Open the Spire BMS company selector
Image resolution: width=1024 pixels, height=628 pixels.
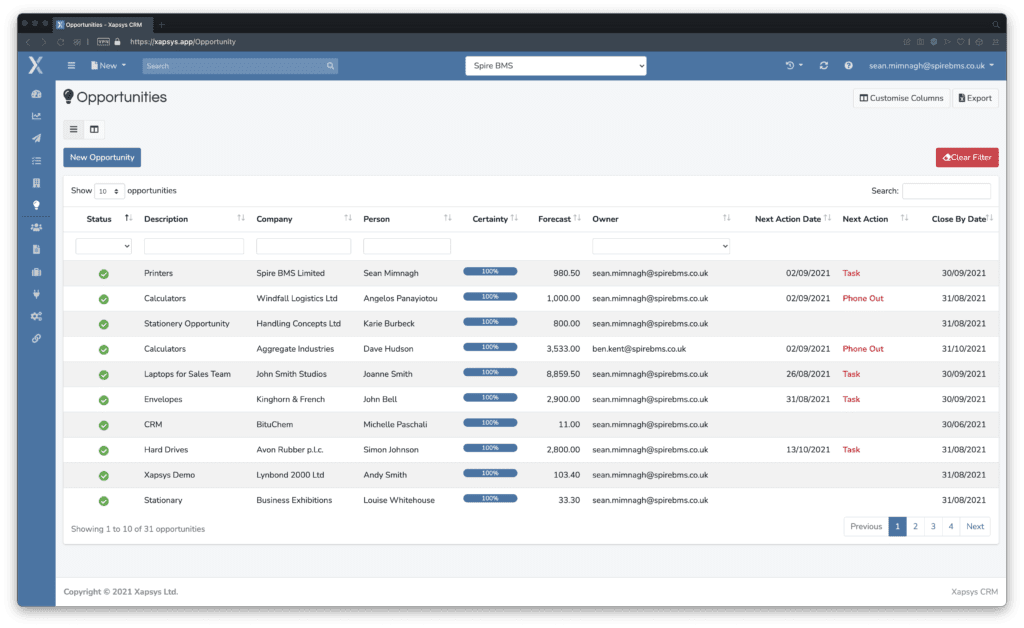pyautogui.click(x=556, y=66)
